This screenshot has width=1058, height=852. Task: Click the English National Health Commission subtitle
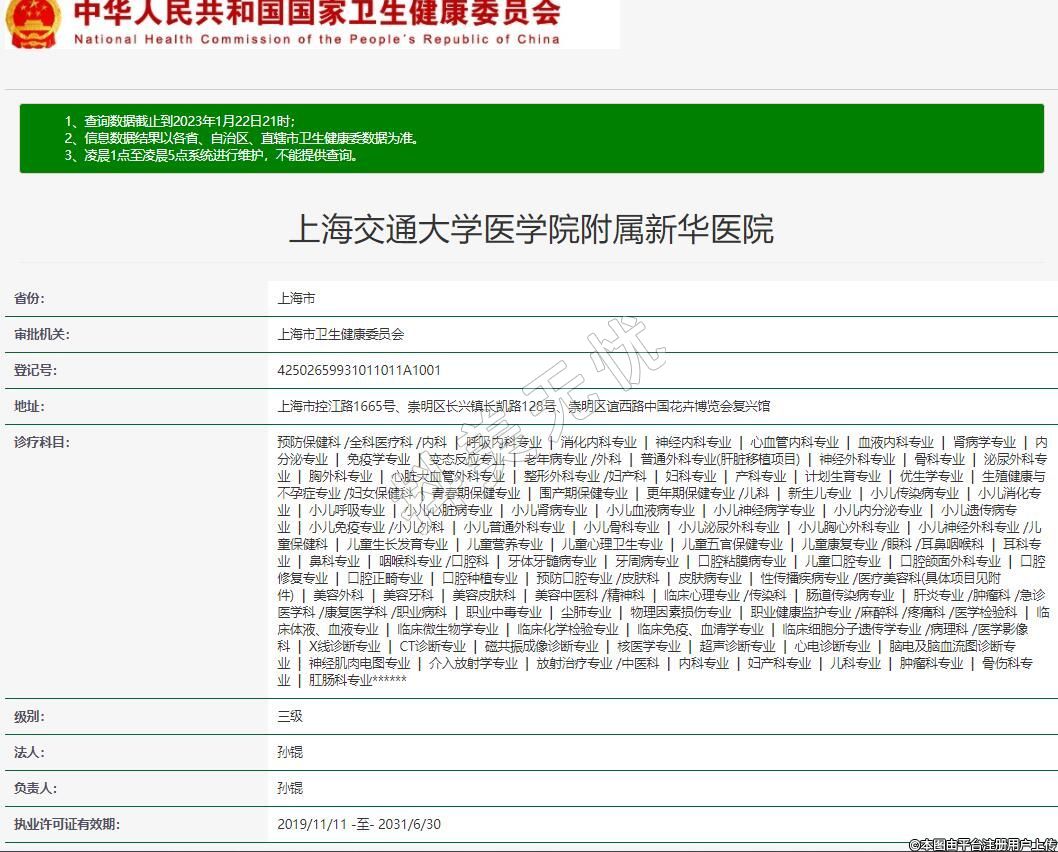click(x=316, y=40)
